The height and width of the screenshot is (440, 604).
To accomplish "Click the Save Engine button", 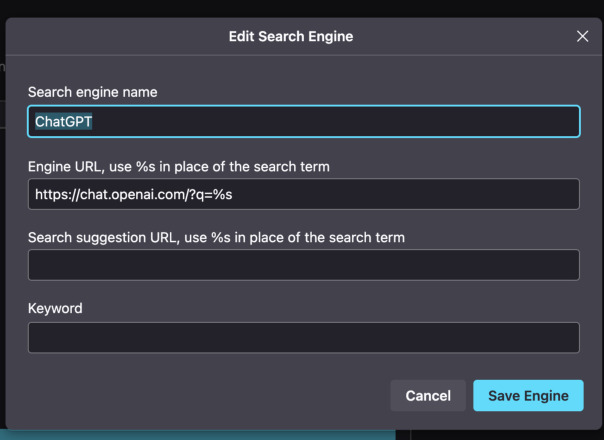I will [528, 396].
